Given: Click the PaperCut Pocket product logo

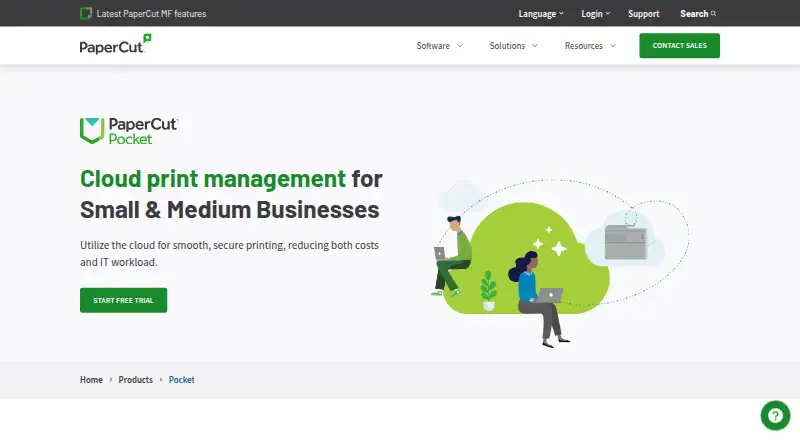Looking at the screenshot, I should [x=129, y=131].
